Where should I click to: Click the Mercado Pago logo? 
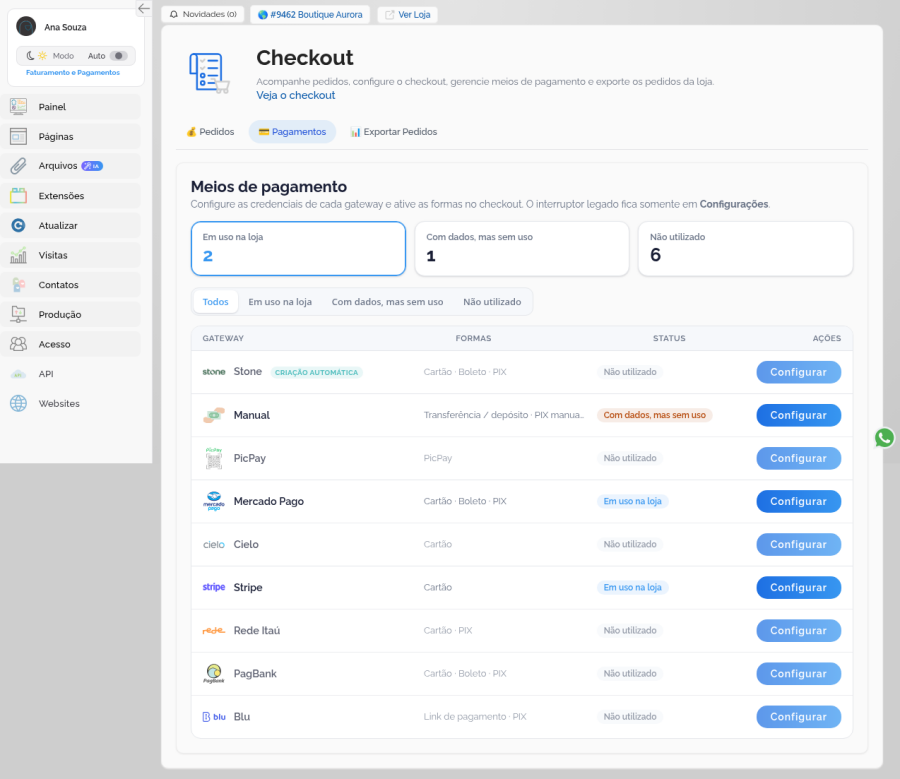(x=214, y=501)
